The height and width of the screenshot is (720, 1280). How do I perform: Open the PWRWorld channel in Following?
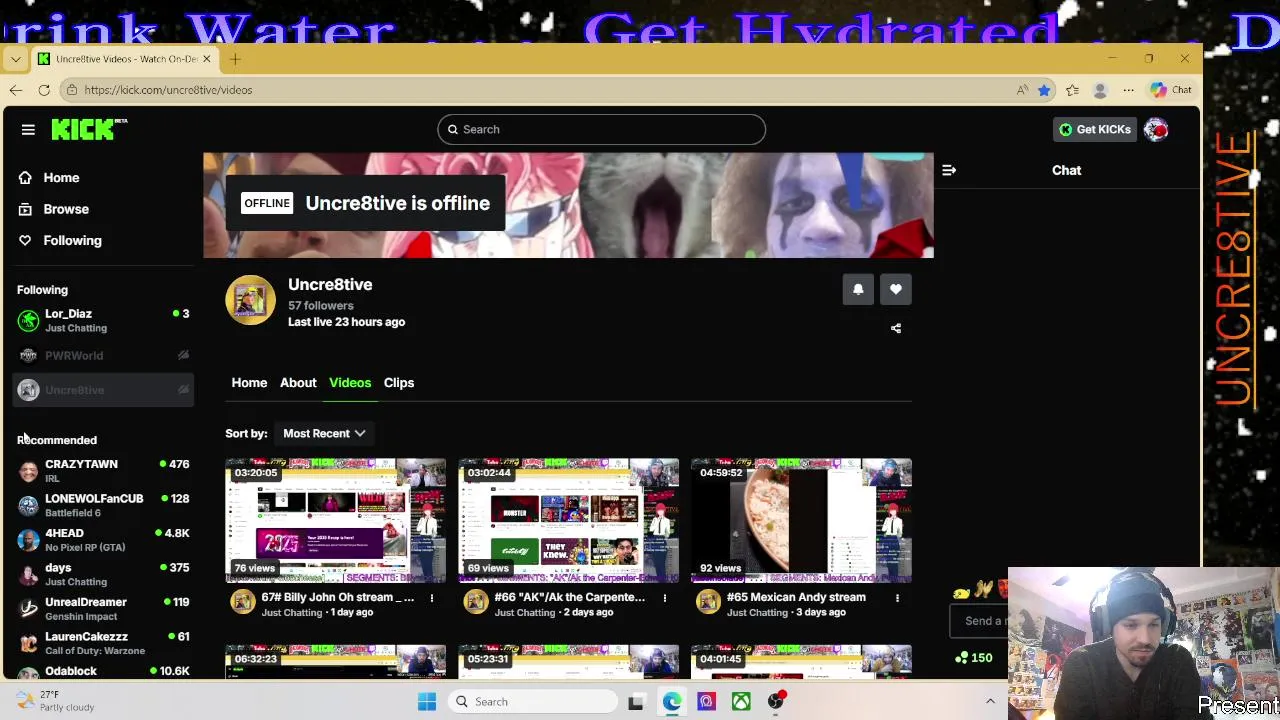click(103, 355)
